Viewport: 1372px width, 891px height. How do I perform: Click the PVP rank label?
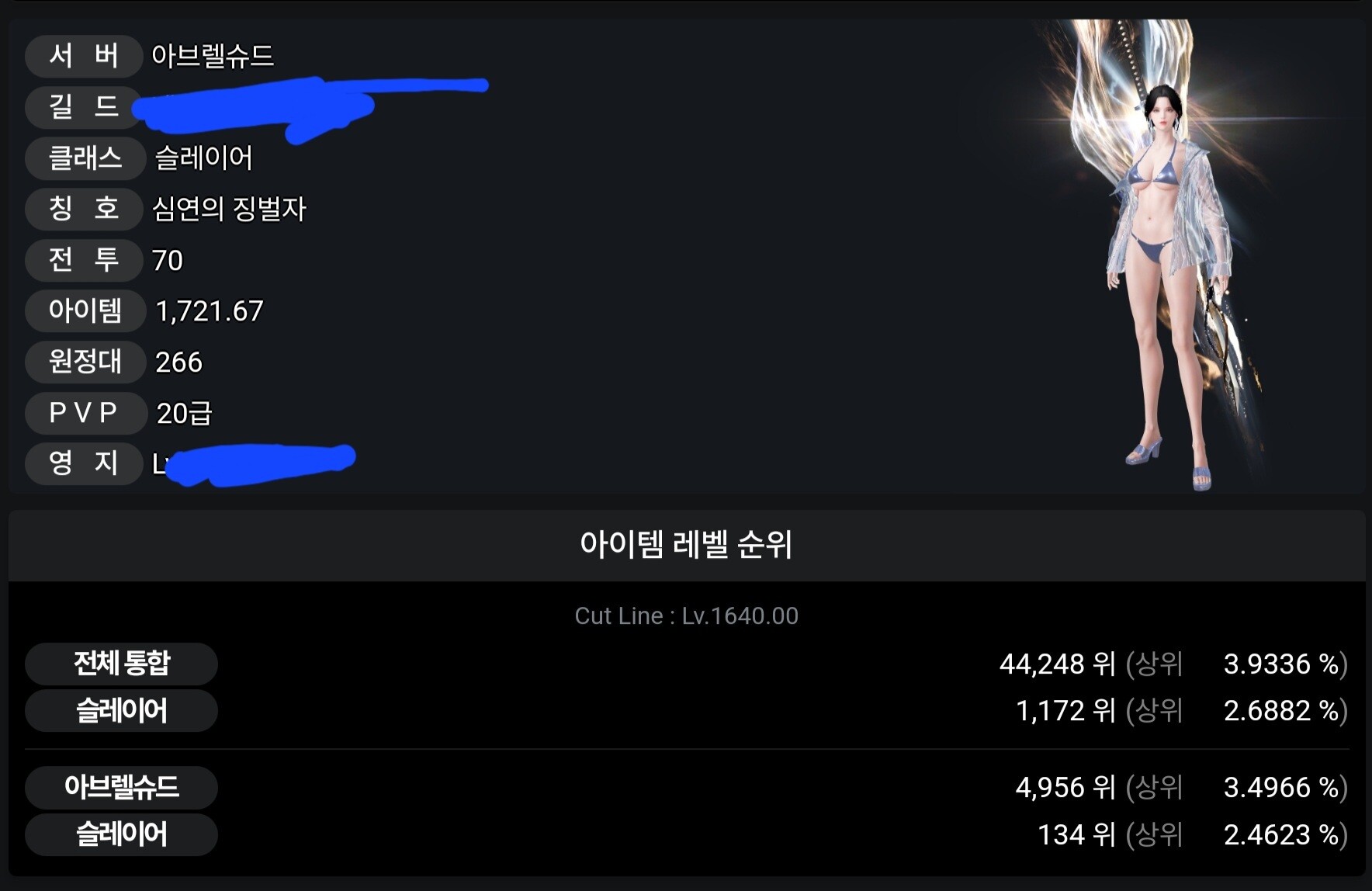[x=85, y=413]
